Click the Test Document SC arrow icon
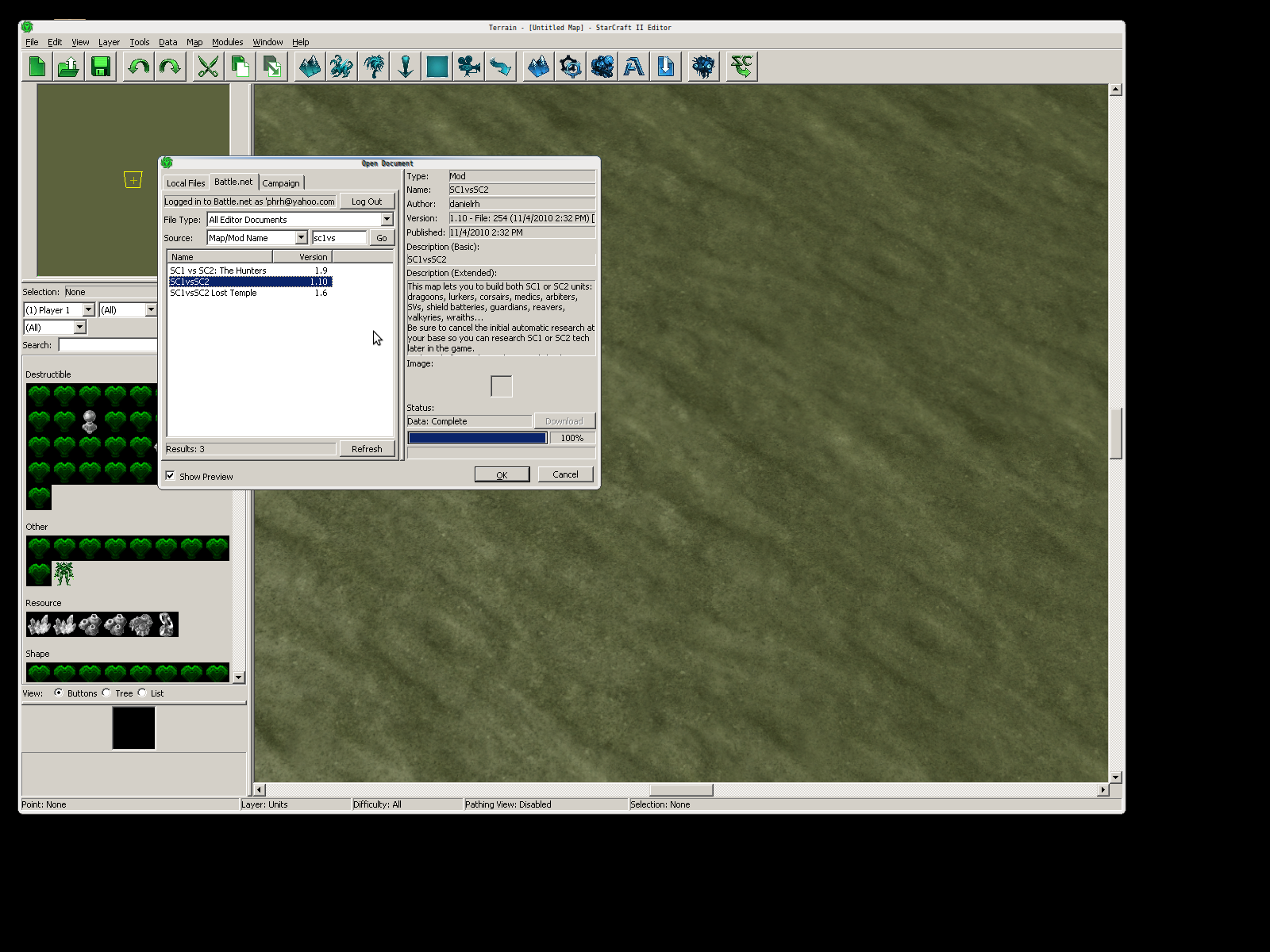The width and height of the screenshot is (1270, 952). tap(741, 67)
